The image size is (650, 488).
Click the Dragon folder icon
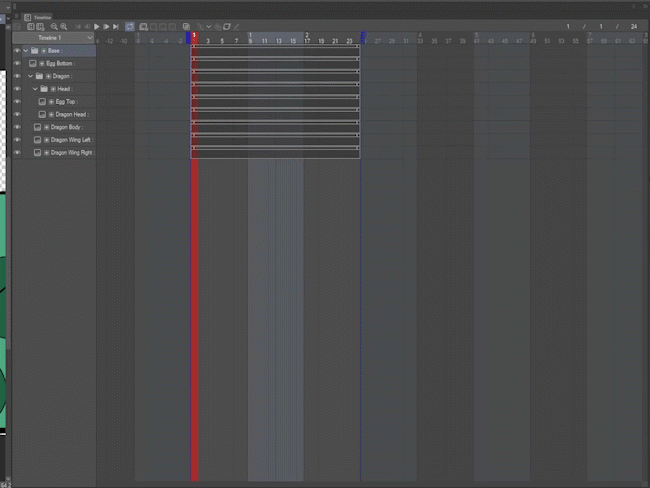pyautogui.click(x=39, y=76)
